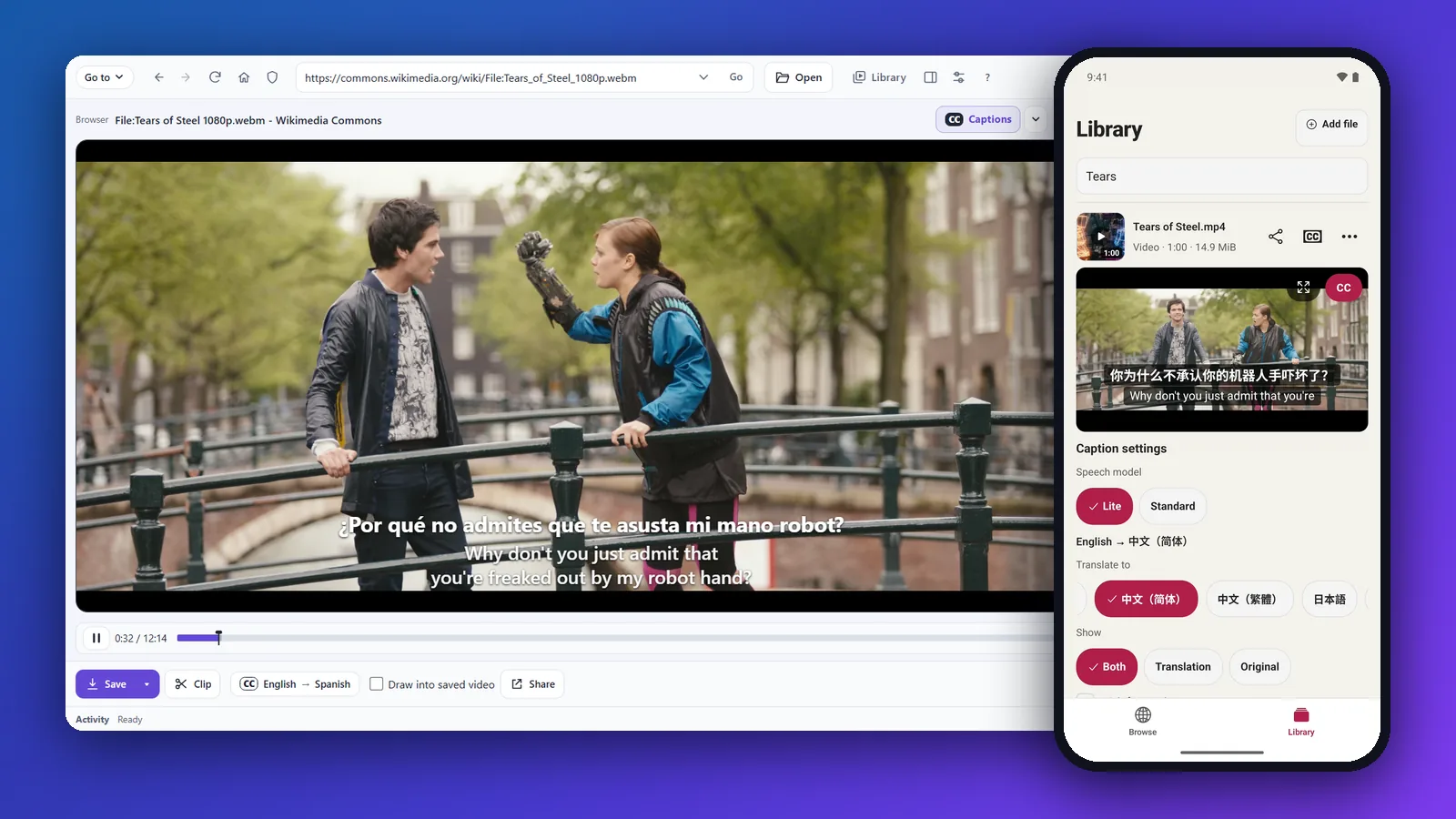Toggle the side panel layout icon
This screenshot has height=819, width=1456.
930,77
